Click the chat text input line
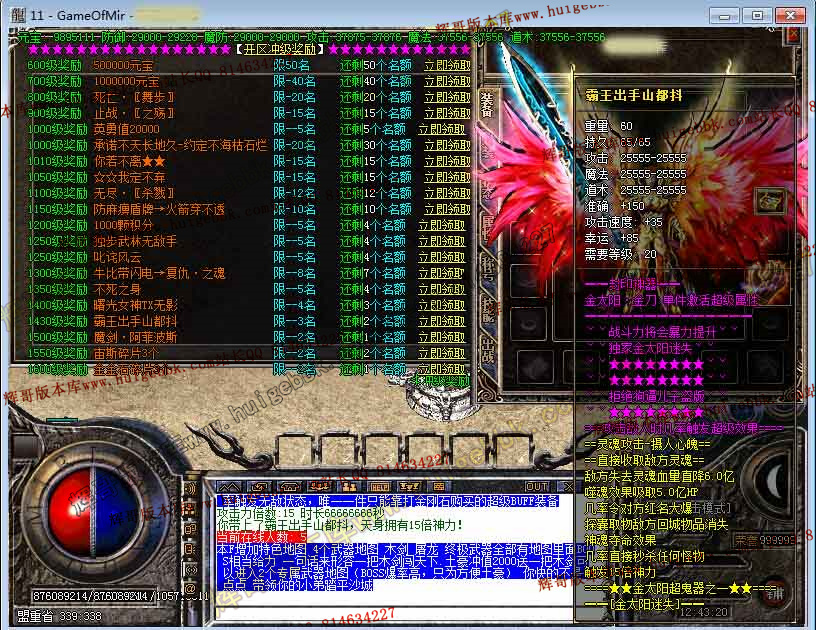The width and height of the screenshot is (816, 630). (396, 613)
